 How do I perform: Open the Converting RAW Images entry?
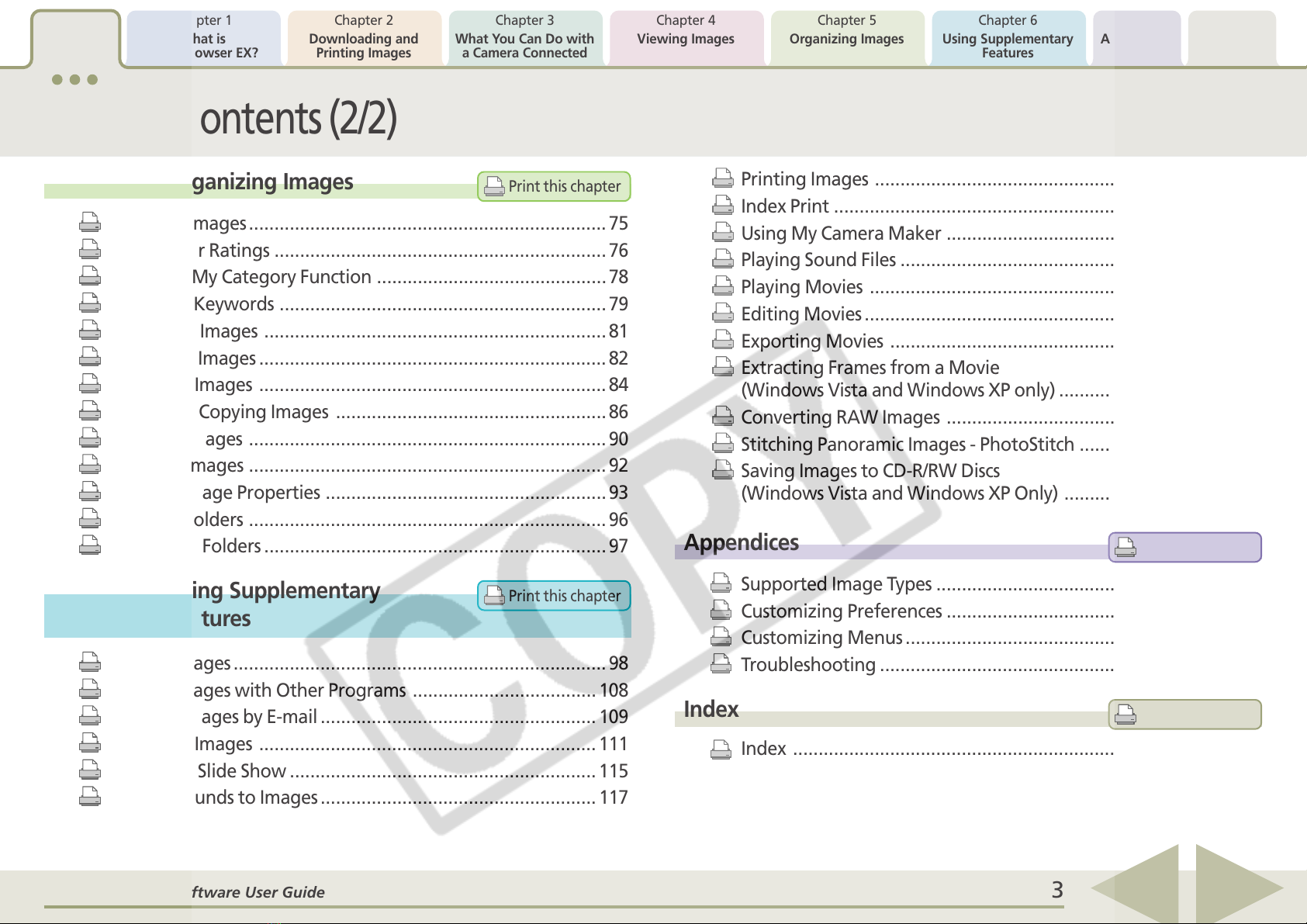[927, 417]
